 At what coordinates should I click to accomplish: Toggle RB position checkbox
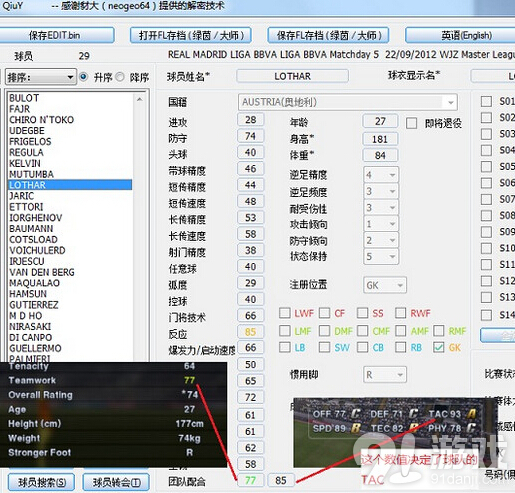point(400,347)
